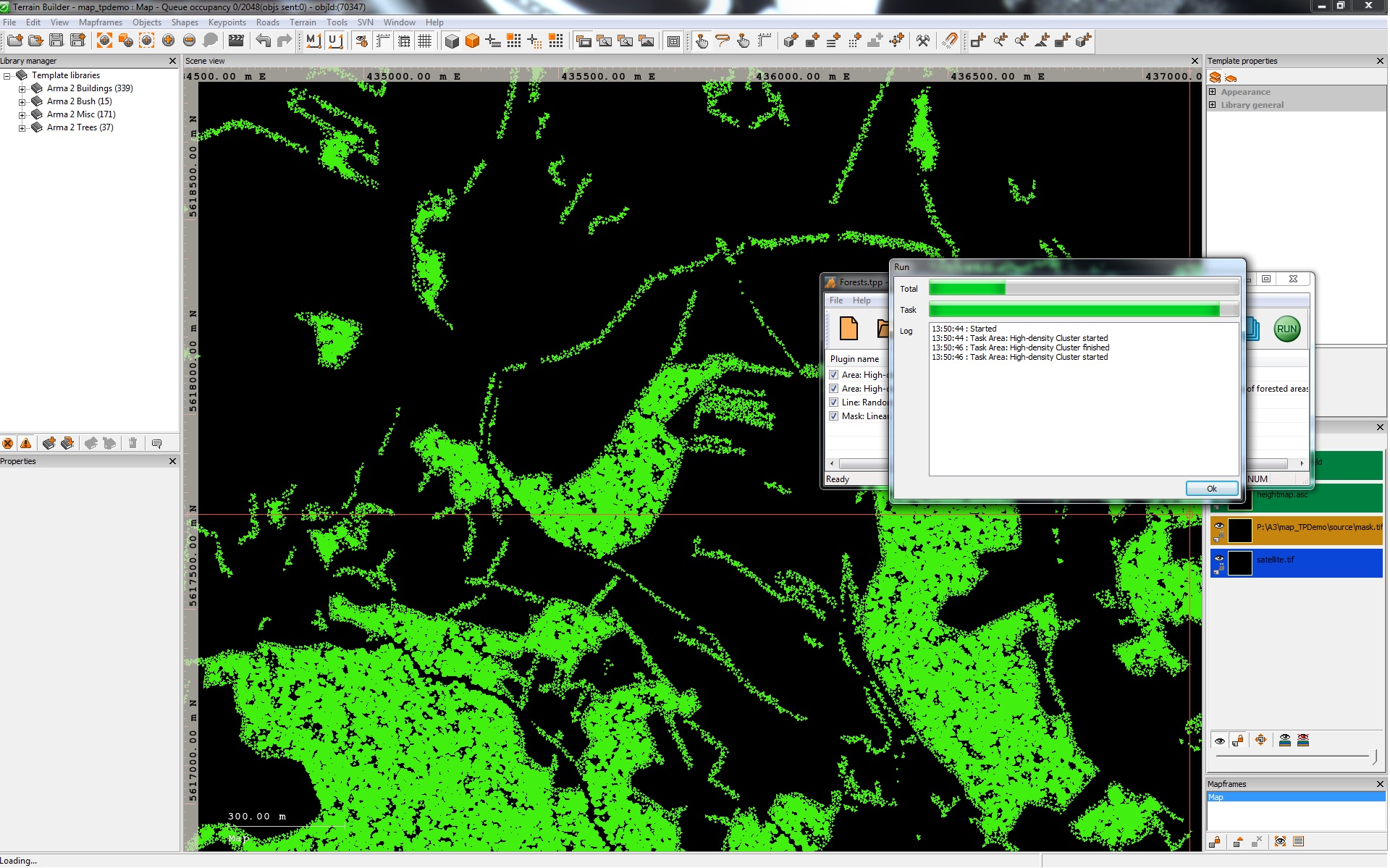Viewport: 1390px width, 868px height.
Task: Open the grid display toolbar icon
Action: click(x=426, y=41)
